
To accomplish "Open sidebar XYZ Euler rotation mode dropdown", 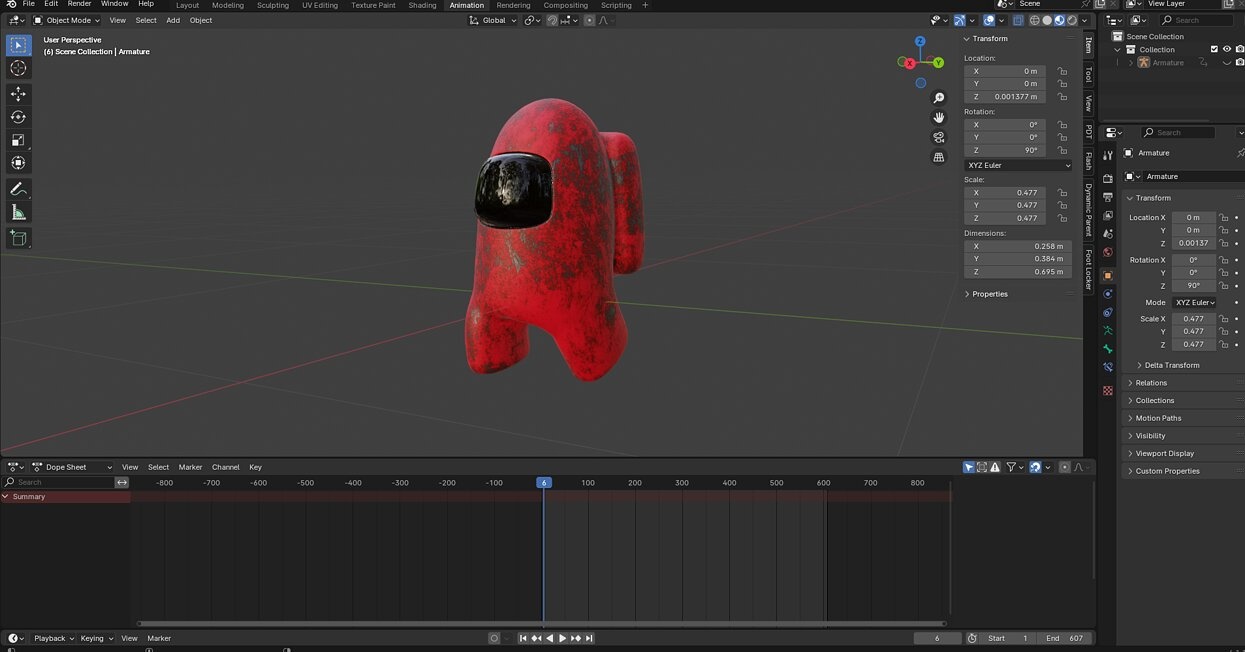I will pos(1018,165).
